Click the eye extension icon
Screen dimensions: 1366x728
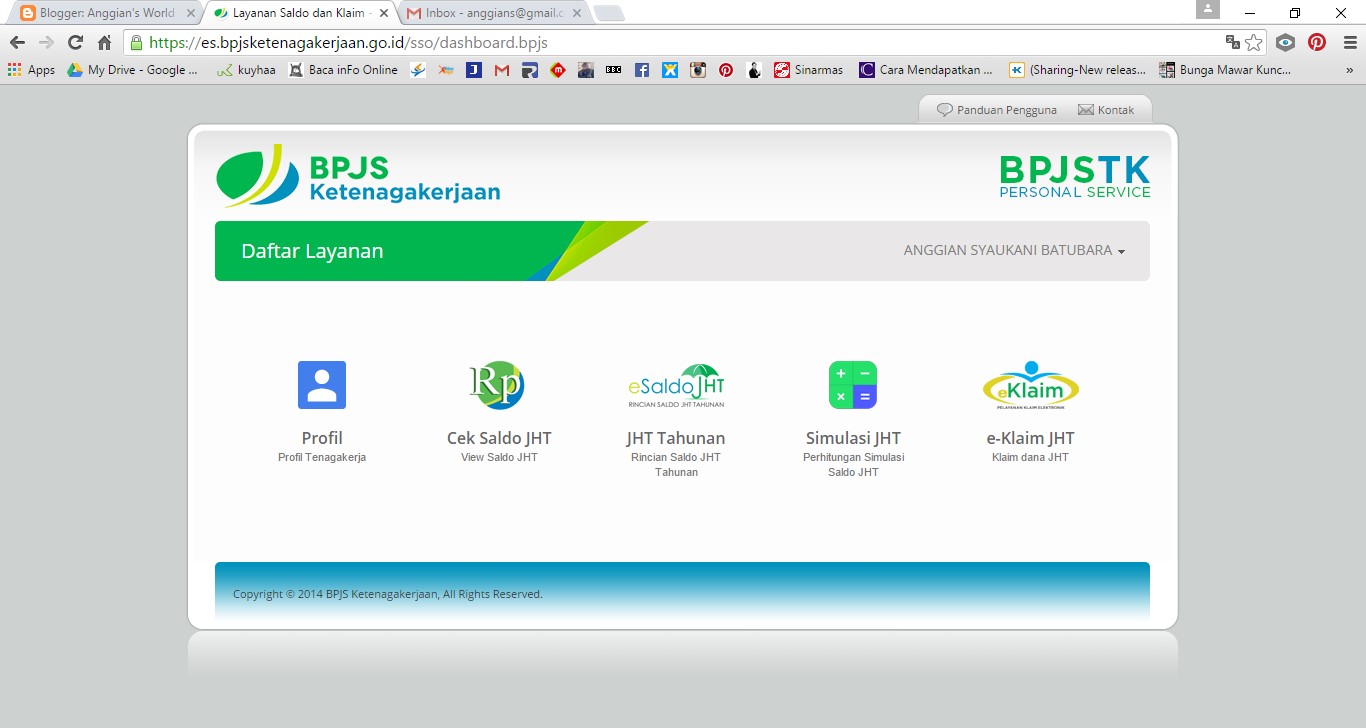(1286, 43)
